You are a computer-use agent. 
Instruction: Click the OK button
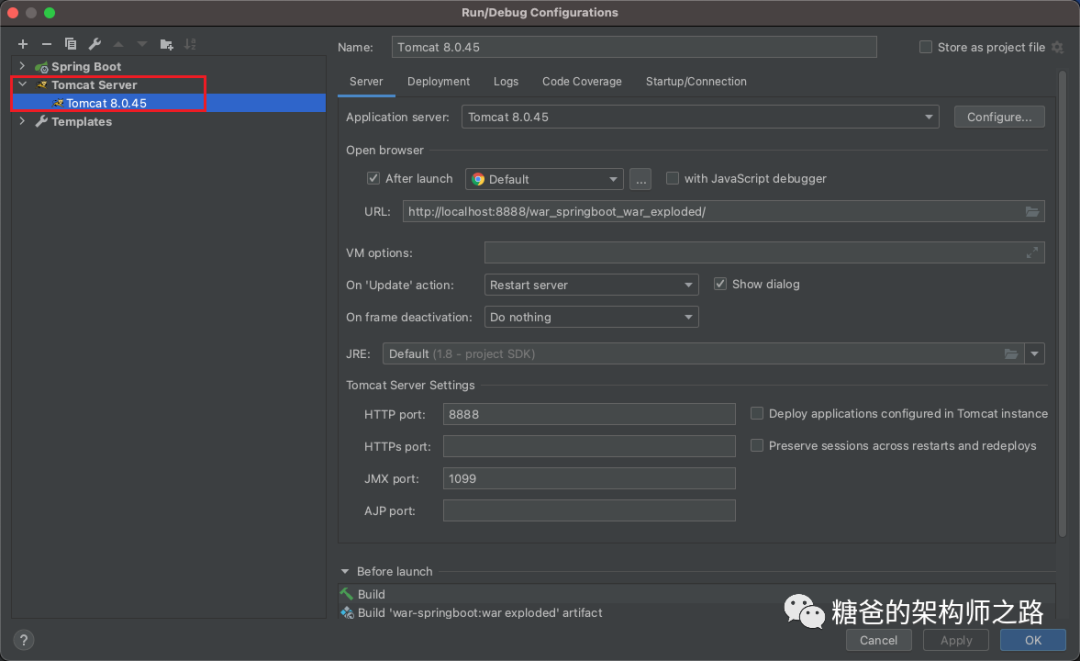pyautogui.click(x=1032, y=640)
